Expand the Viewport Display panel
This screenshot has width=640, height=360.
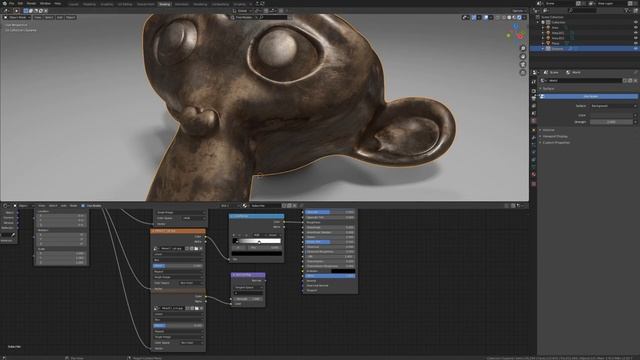[555, 136]
